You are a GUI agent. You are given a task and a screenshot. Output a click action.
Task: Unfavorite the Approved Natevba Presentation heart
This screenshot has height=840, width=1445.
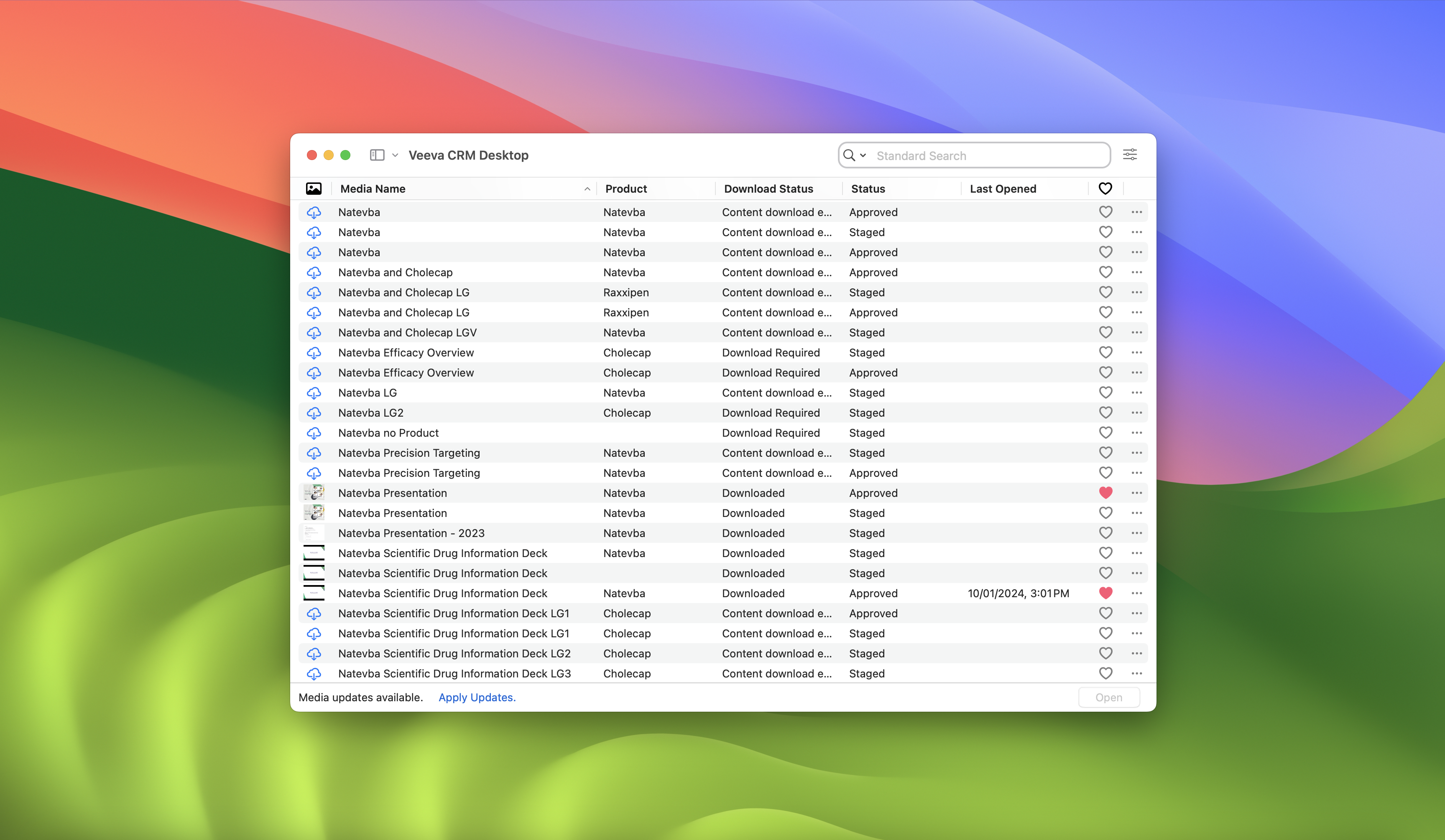pyautogui.click(x=1105, y=493)
